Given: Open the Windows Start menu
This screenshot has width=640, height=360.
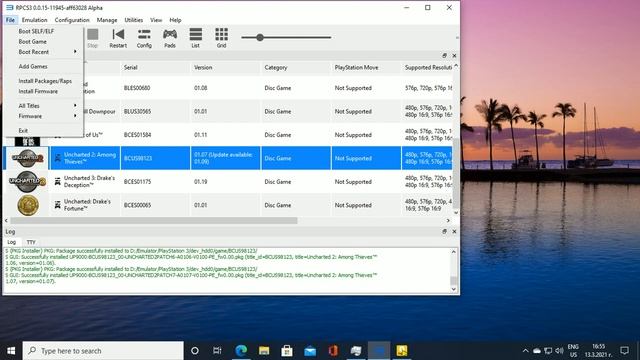Looking at the screenshot, I should 11,351.
